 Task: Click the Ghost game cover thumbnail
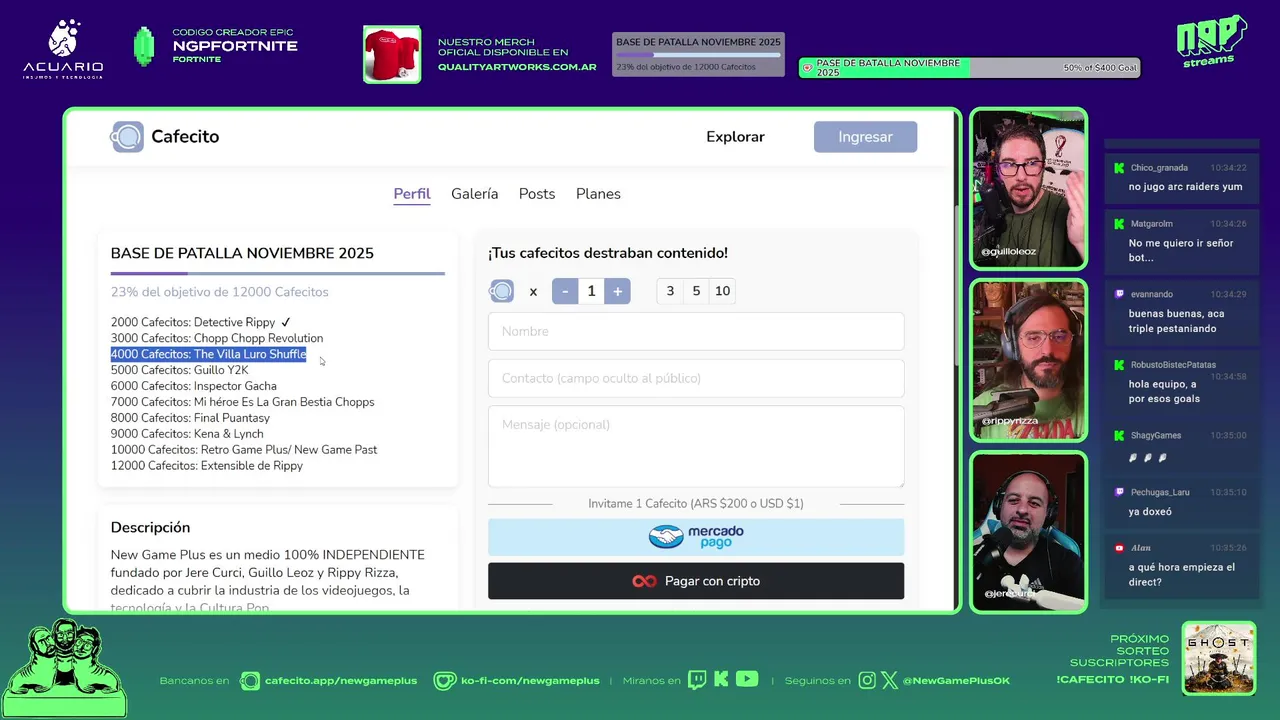[x=1218, y=658]
